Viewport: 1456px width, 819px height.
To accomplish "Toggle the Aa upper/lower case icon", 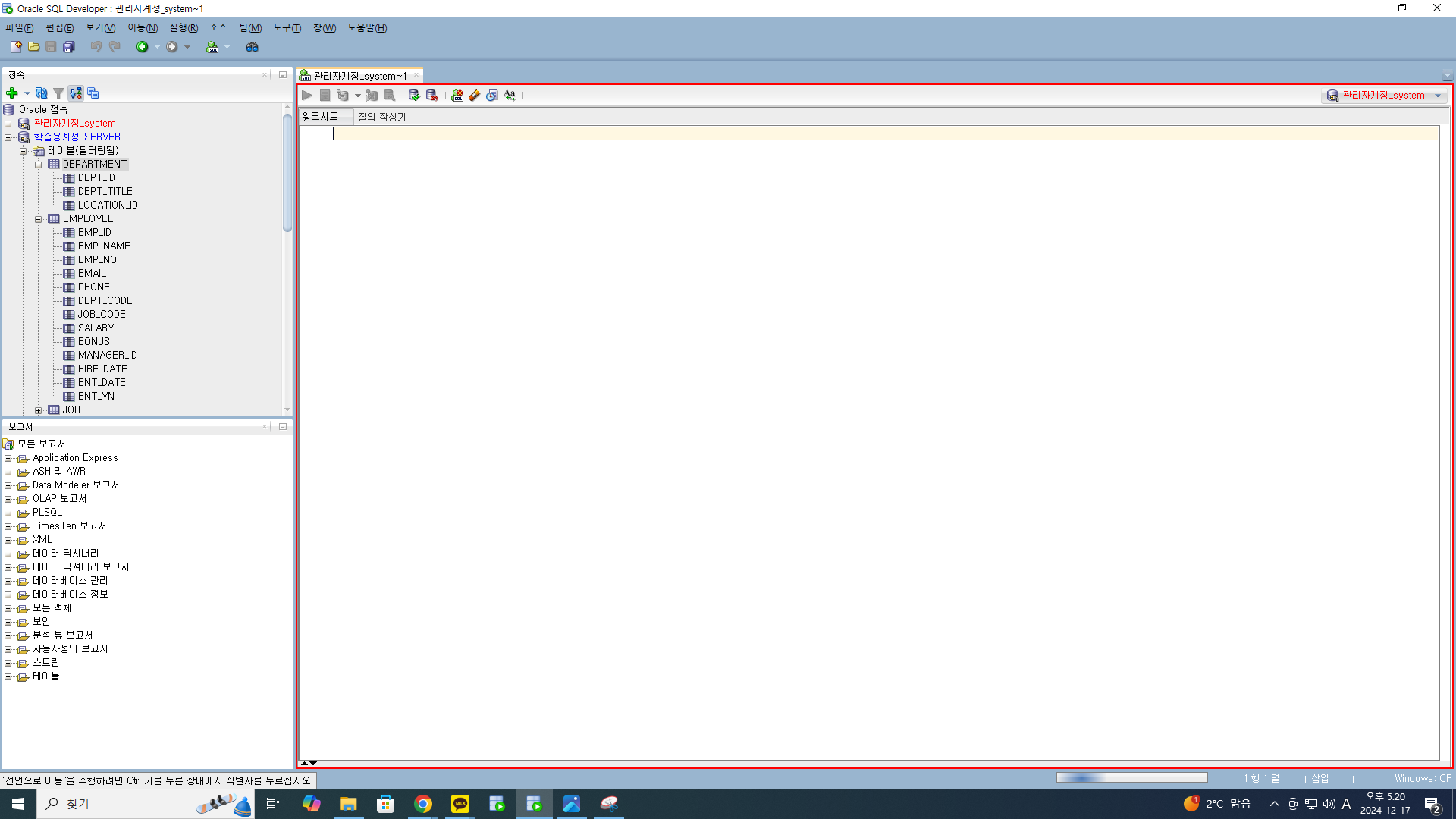I will click(510, 96).
